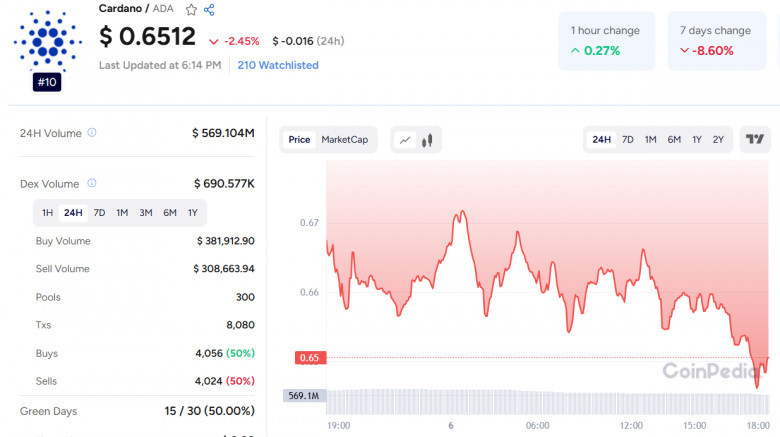This screenshot has height=437, width=780.
Task: Click the $ 569.104M volume value
Action: tap(223, 133)
